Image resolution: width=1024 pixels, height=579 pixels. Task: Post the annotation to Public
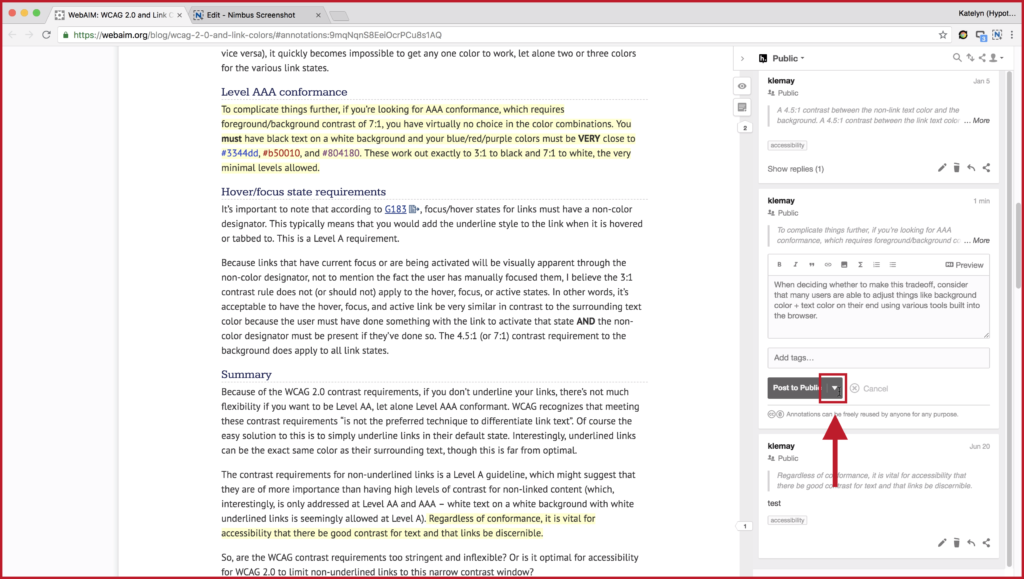pos(795,388)
